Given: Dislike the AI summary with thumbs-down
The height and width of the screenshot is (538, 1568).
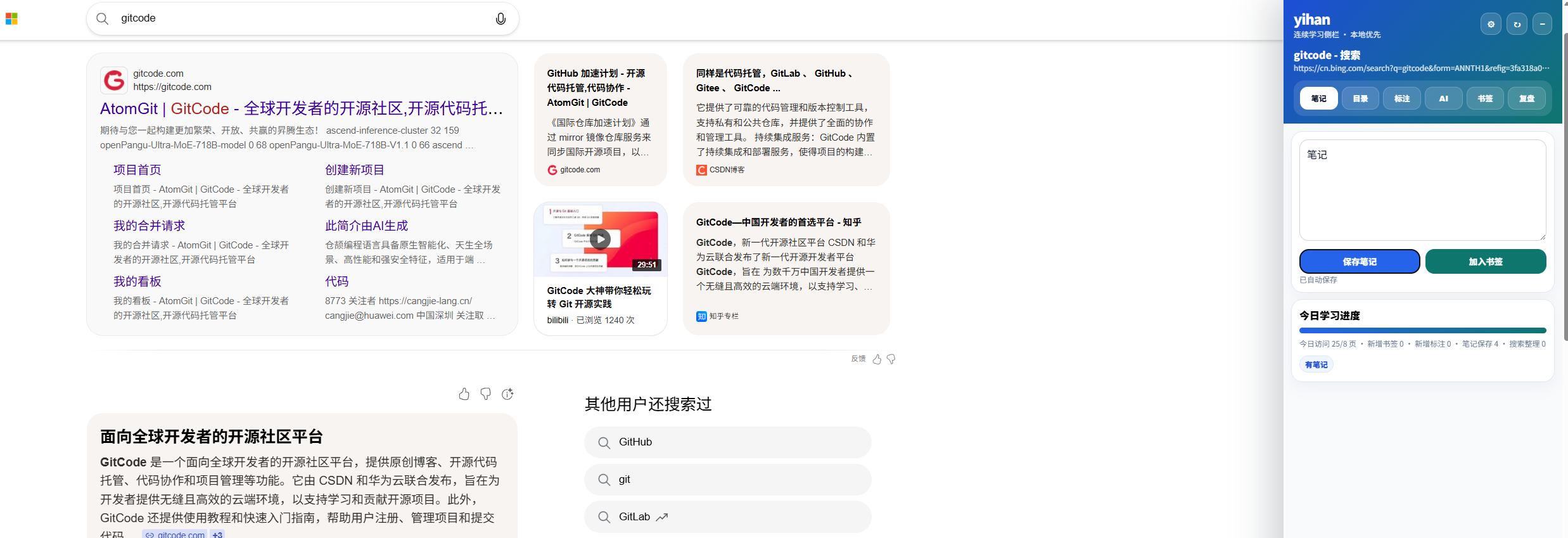Looking at the screenshot, I should [x=486, y=394].
